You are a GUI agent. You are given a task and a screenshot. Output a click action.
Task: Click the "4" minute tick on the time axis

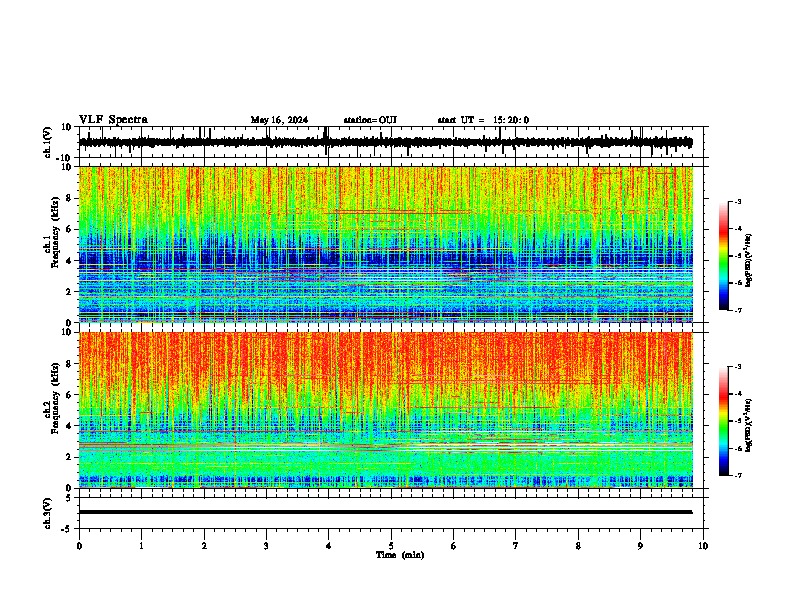click(329, 546)
